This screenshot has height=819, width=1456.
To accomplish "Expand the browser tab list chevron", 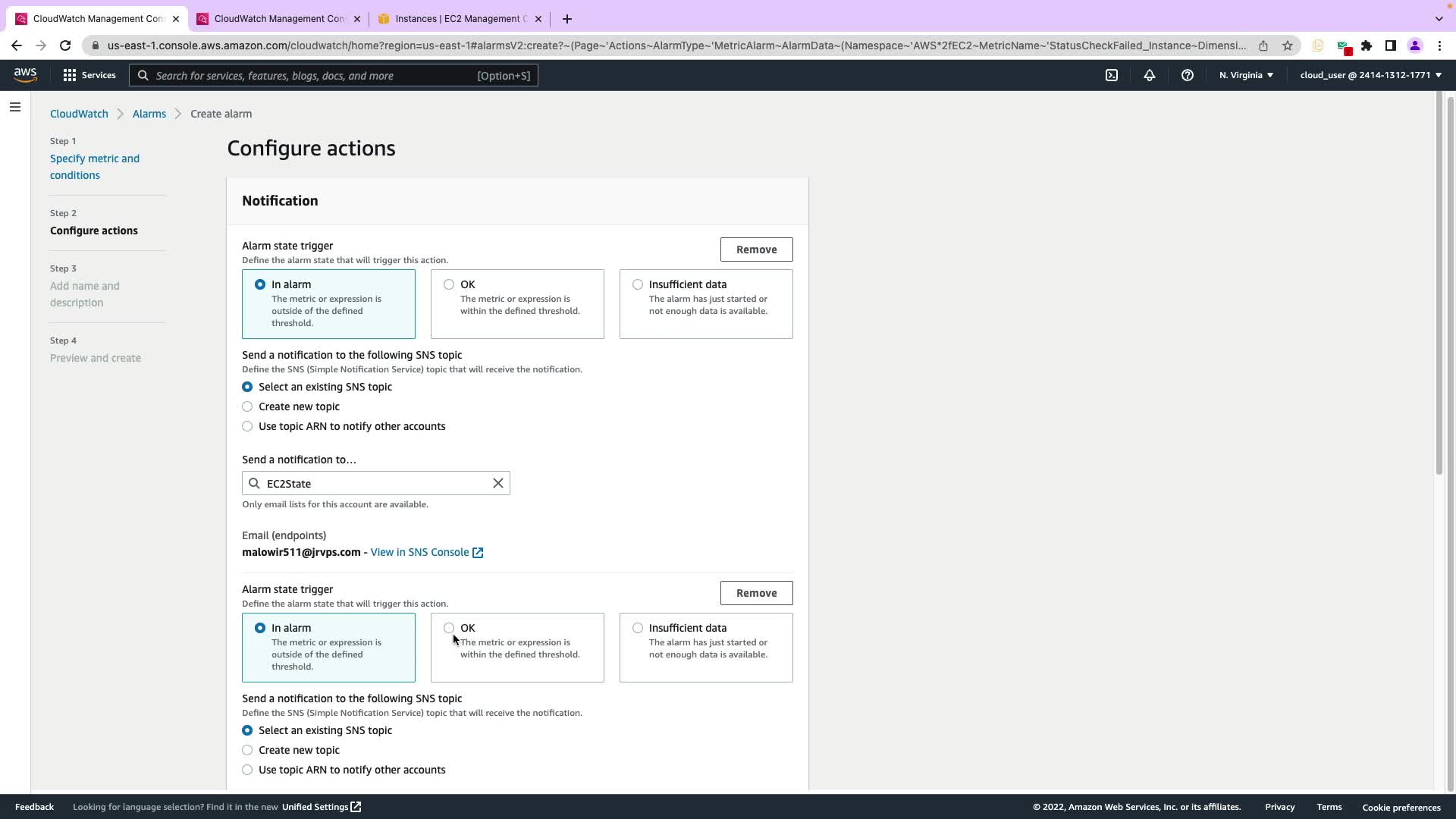I will click(1439, 18).
